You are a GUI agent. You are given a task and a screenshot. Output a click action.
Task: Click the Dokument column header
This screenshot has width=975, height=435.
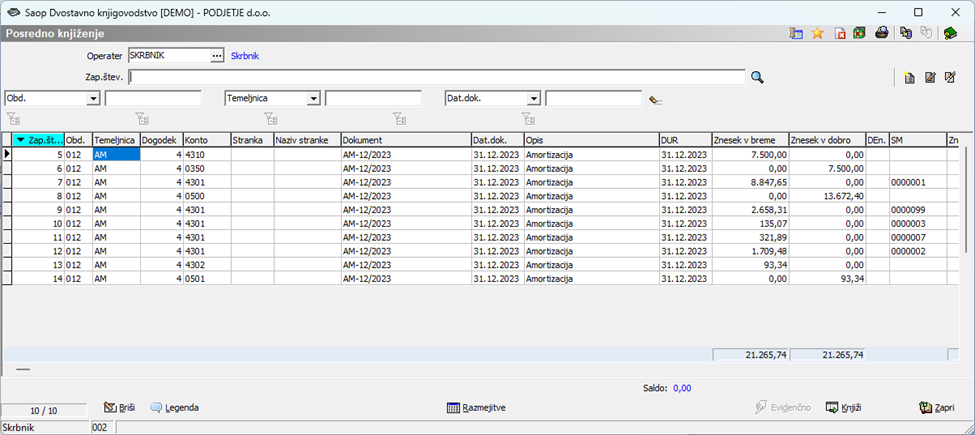(x=406, y=140)
